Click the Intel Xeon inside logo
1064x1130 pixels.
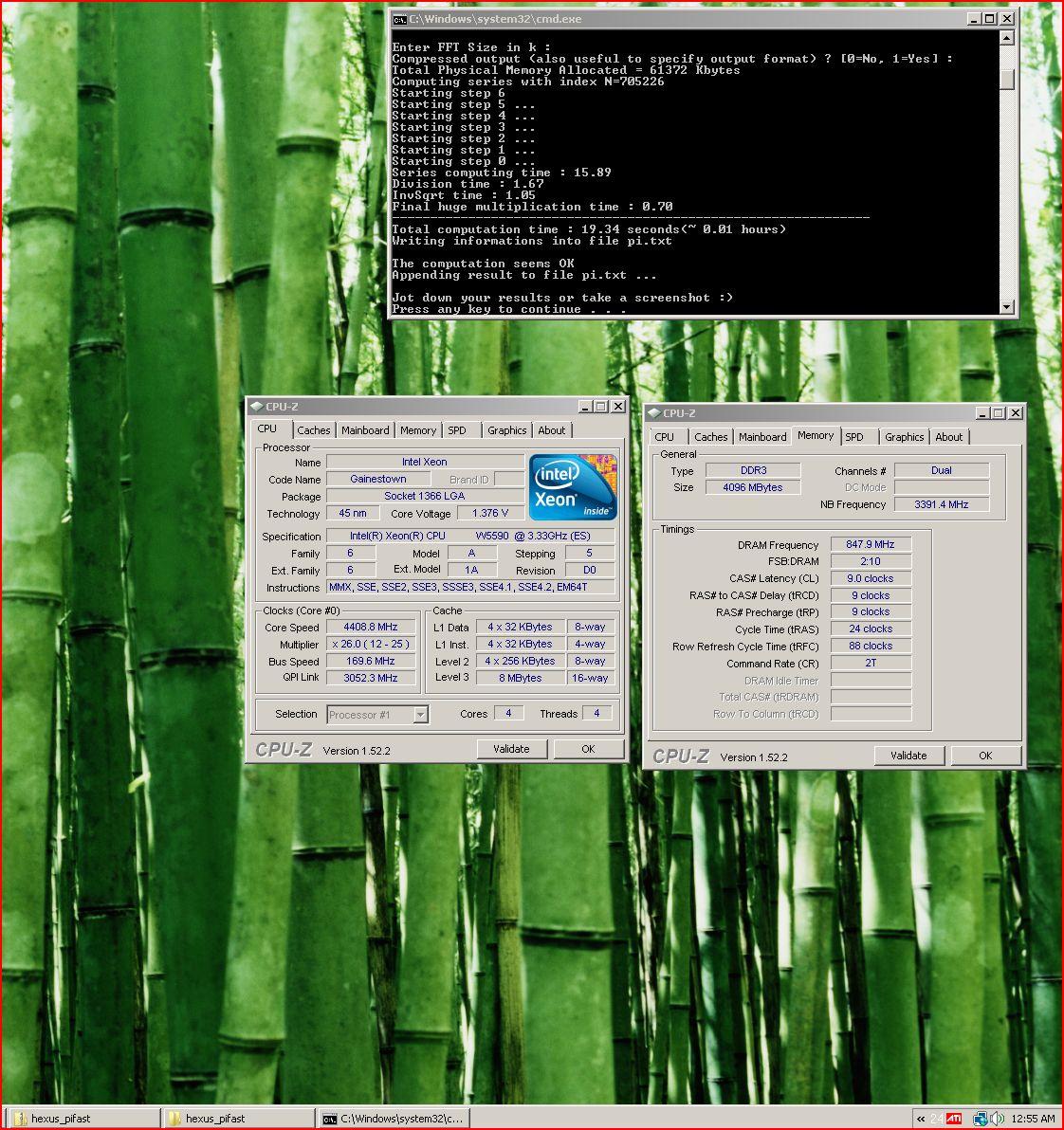tap(573, 487)
